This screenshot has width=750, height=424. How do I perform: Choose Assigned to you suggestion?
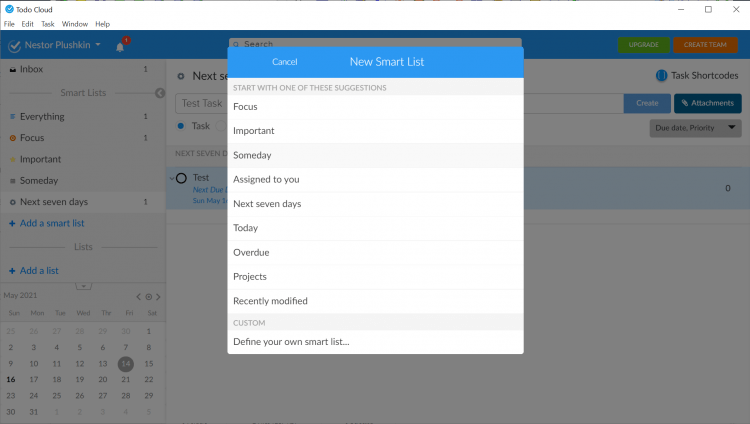tap(375, 179)
